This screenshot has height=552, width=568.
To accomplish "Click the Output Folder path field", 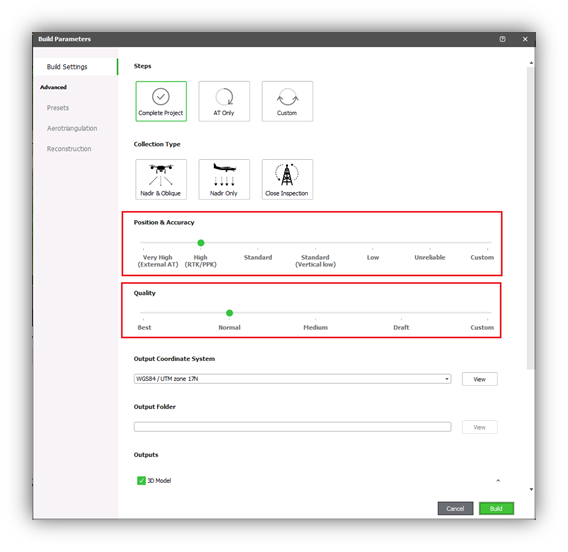I will 292,427.
